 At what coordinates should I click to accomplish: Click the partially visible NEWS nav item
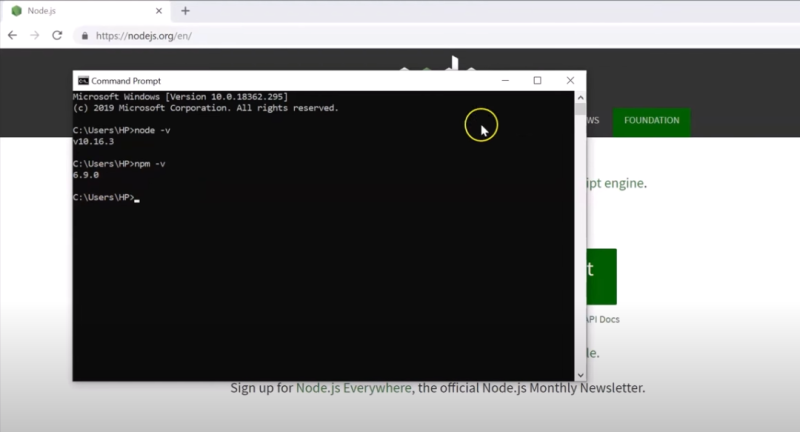click(592, 121)
